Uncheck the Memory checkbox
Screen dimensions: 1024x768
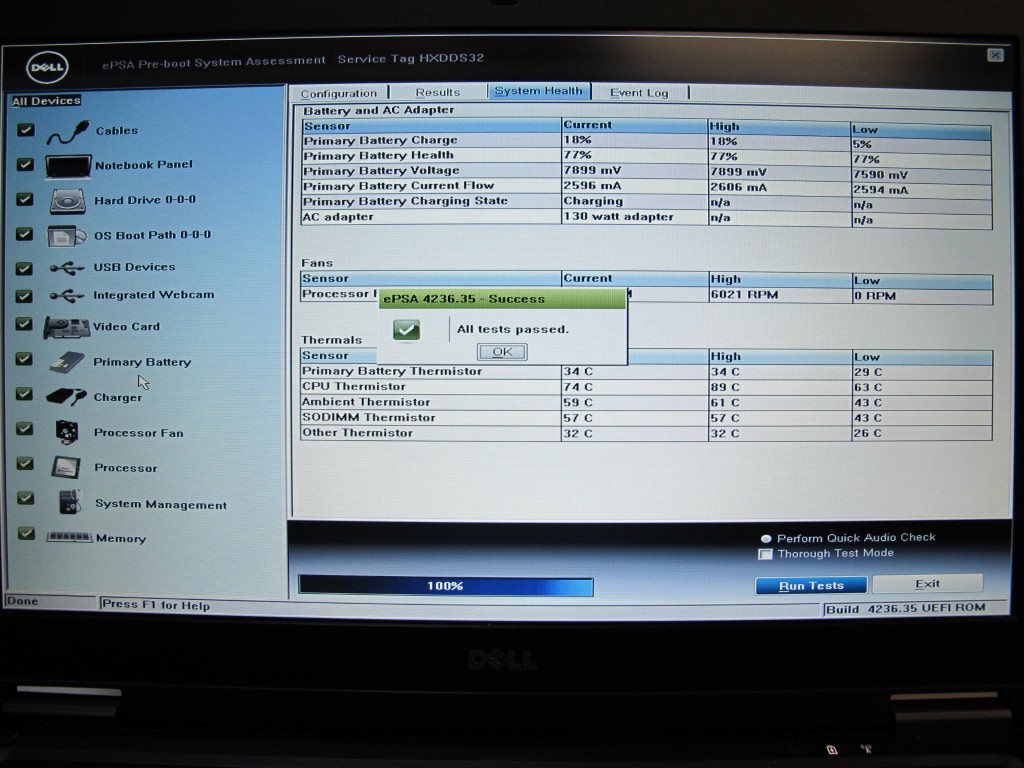click(26, 534)
